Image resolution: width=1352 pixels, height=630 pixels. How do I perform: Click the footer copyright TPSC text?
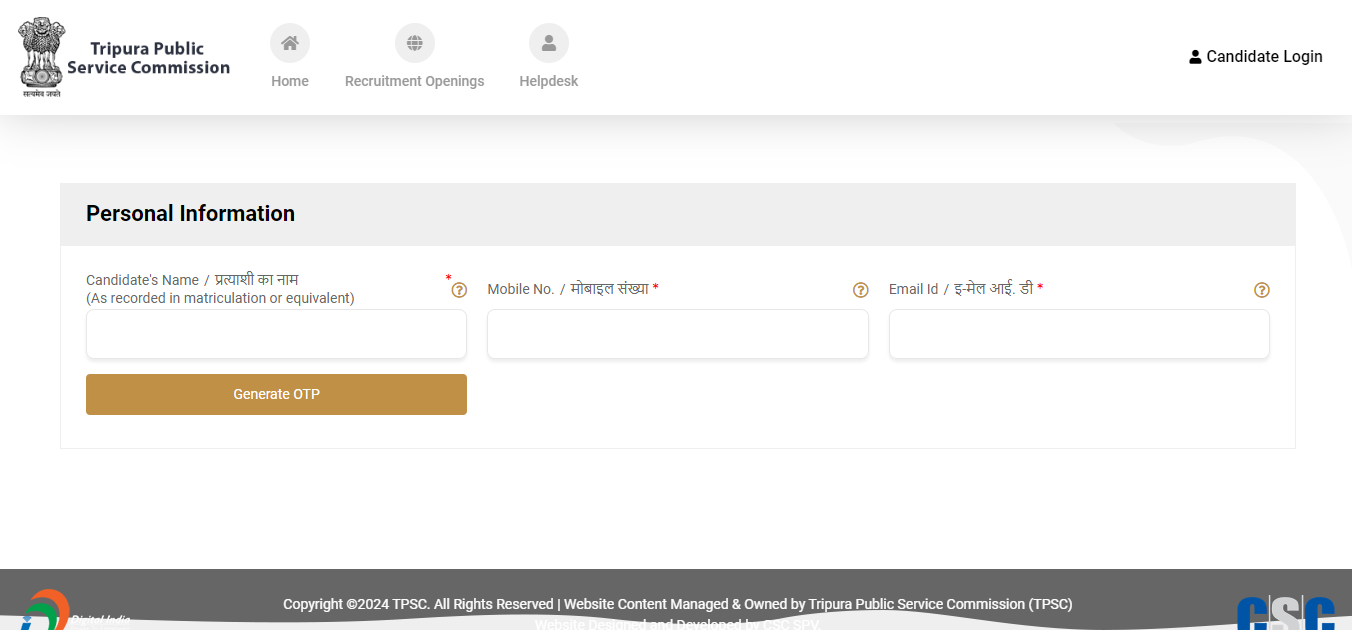[x=677, y=604]
